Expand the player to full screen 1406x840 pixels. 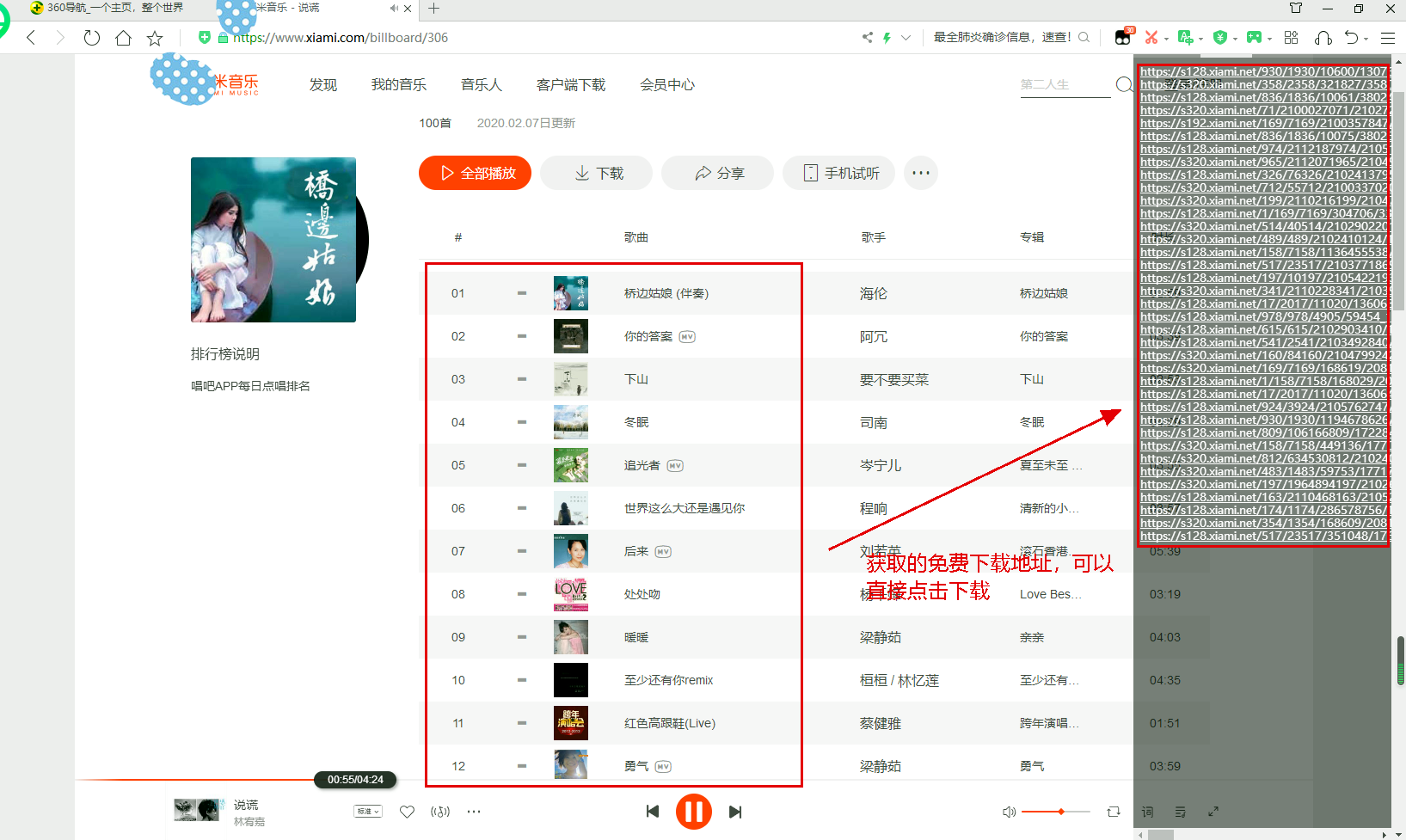(x=1213, y=812)
